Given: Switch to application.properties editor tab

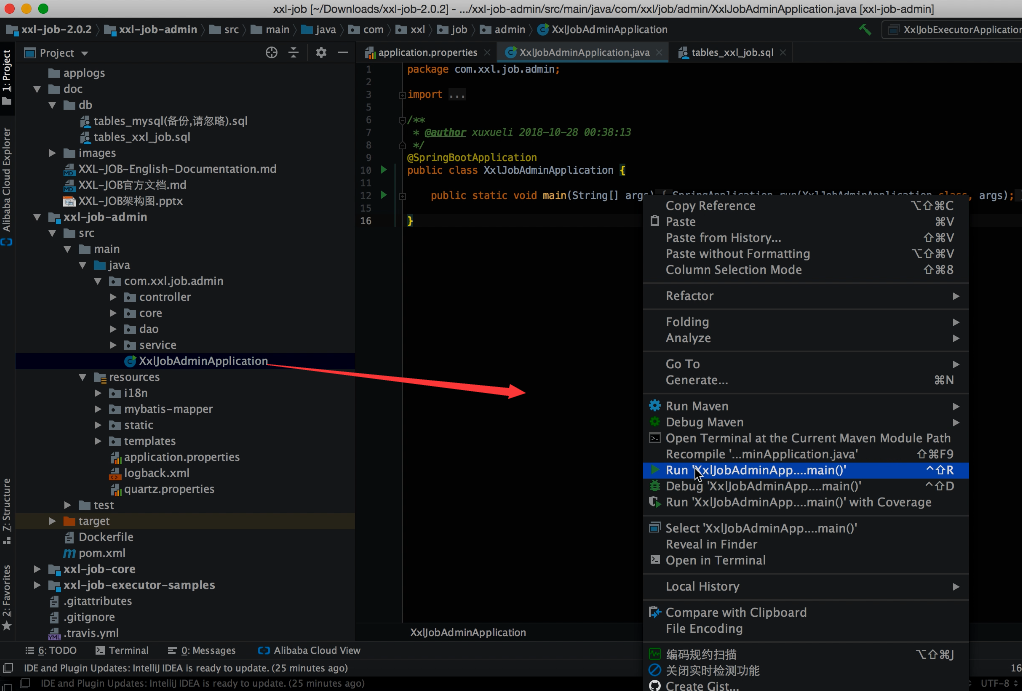Looking at the screenshot, I should point(428,53).
